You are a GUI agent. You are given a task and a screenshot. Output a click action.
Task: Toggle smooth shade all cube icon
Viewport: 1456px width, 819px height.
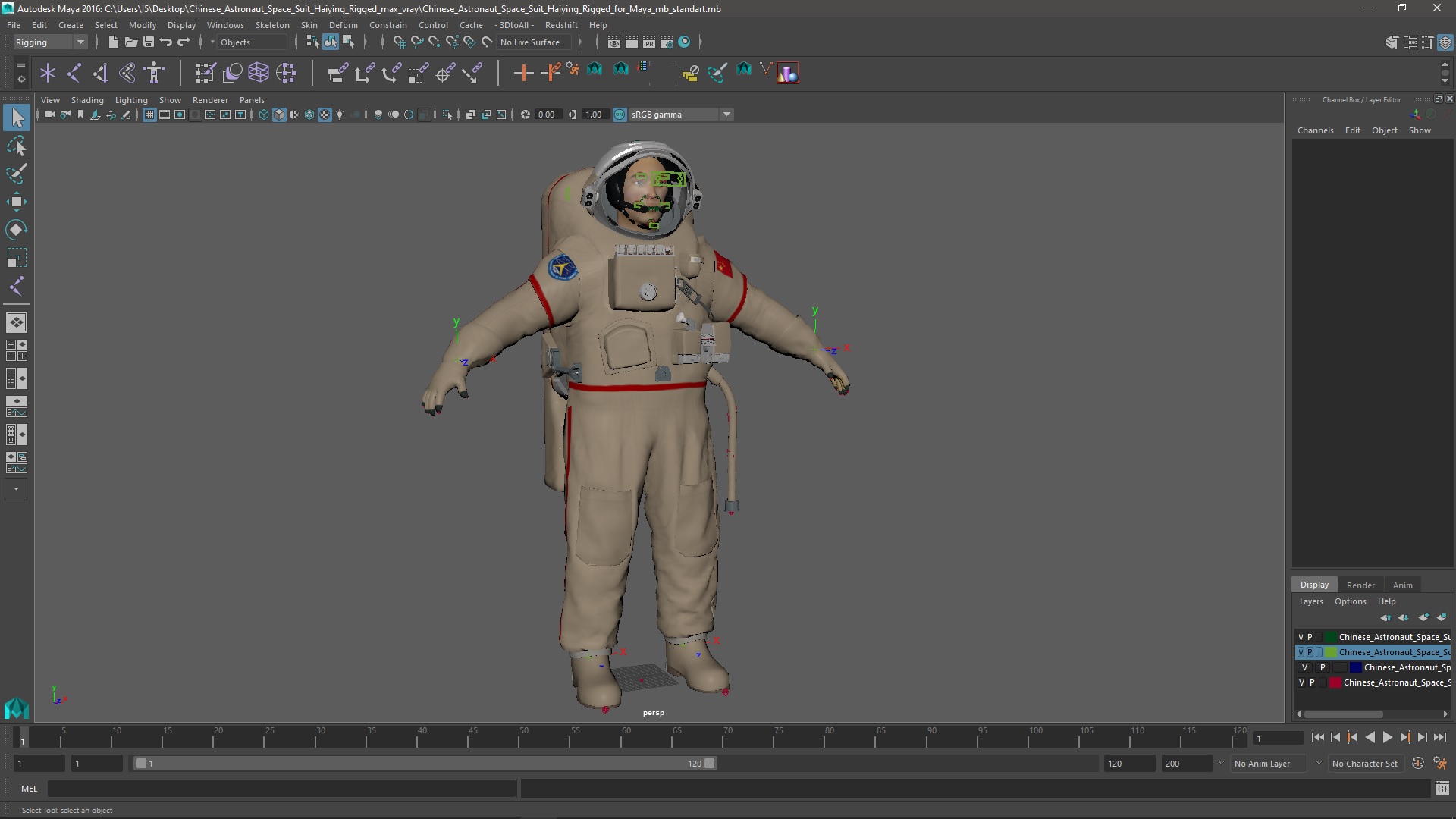[279, 115]
